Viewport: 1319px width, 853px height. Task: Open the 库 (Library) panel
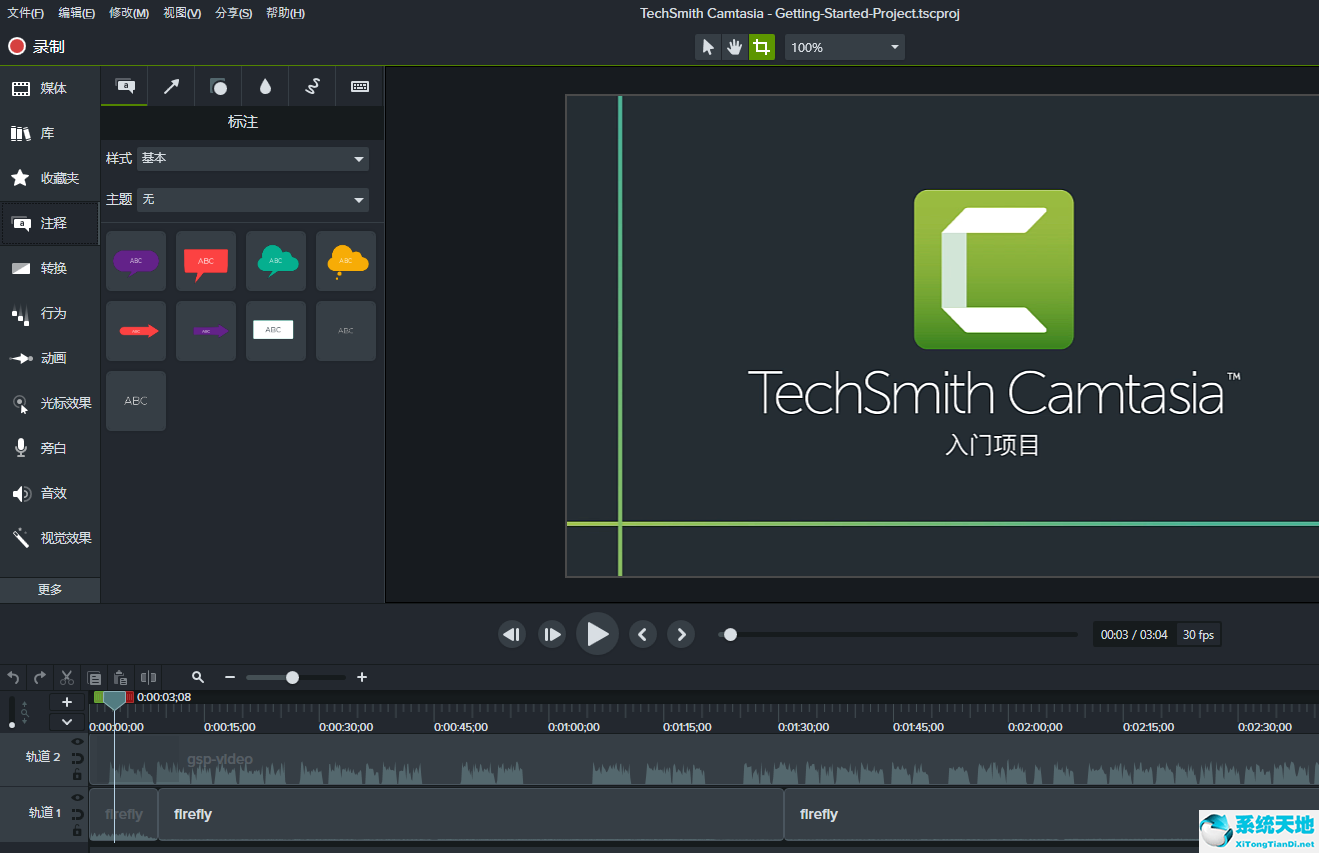pyautogui.click(x=50, y=134)
